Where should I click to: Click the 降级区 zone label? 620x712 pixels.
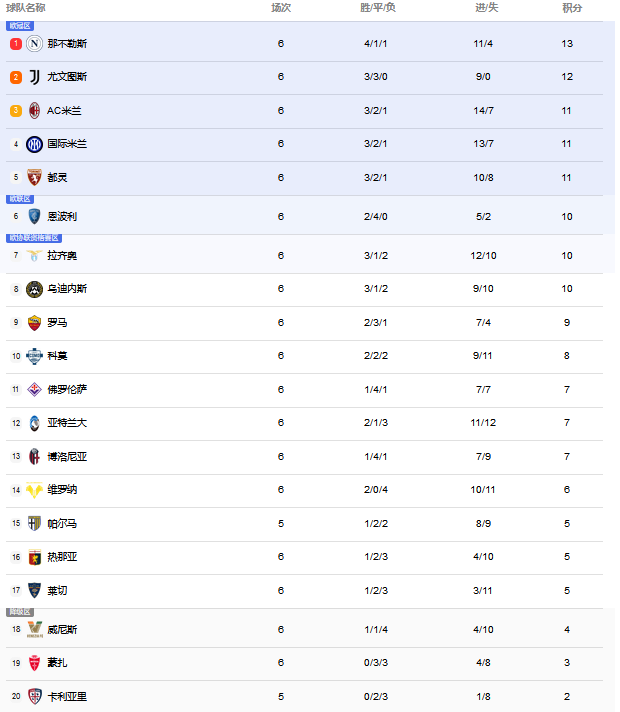[20, 611]
